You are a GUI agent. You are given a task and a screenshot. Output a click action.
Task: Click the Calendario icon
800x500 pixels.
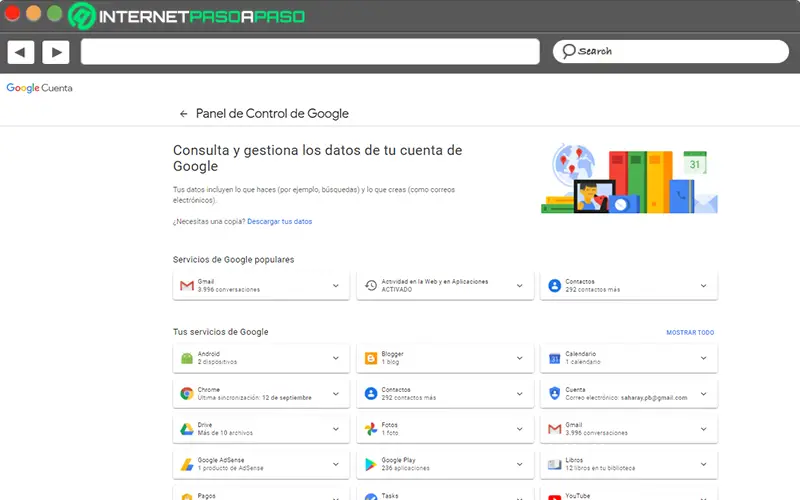554,358
